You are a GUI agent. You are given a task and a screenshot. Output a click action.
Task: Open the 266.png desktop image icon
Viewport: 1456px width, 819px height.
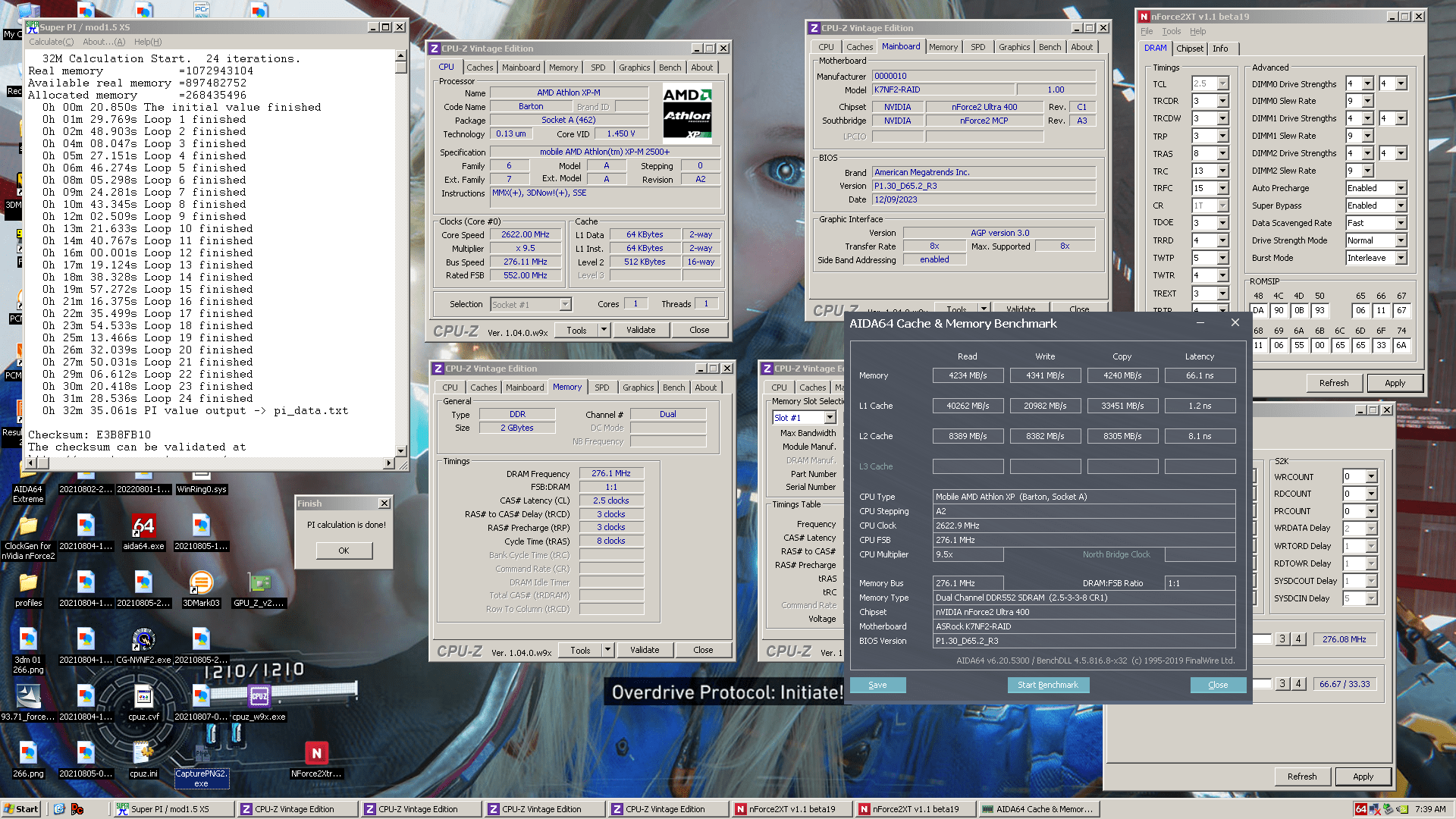coord(28,760)
